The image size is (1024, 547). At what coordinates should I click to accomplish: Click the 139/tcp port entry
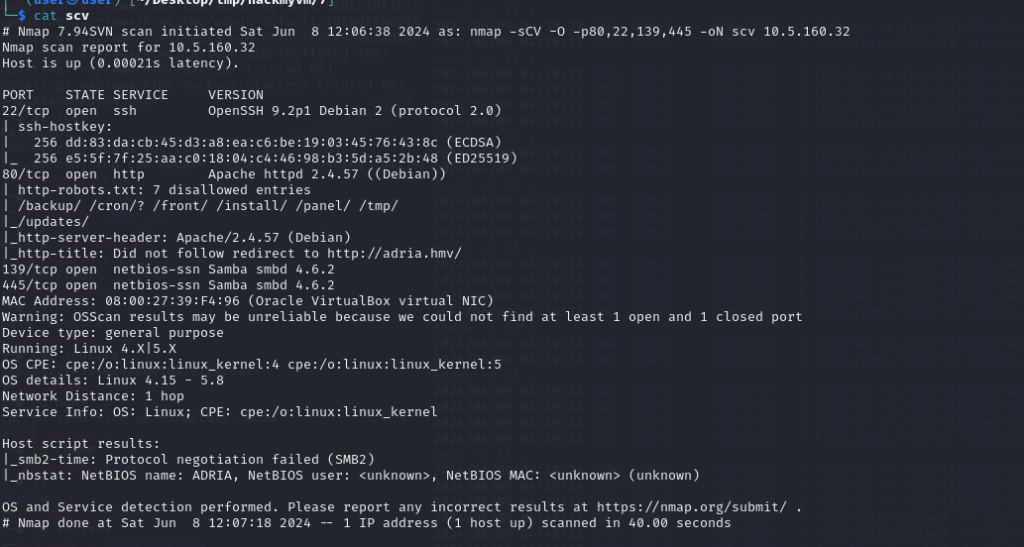tap(29, 269)
